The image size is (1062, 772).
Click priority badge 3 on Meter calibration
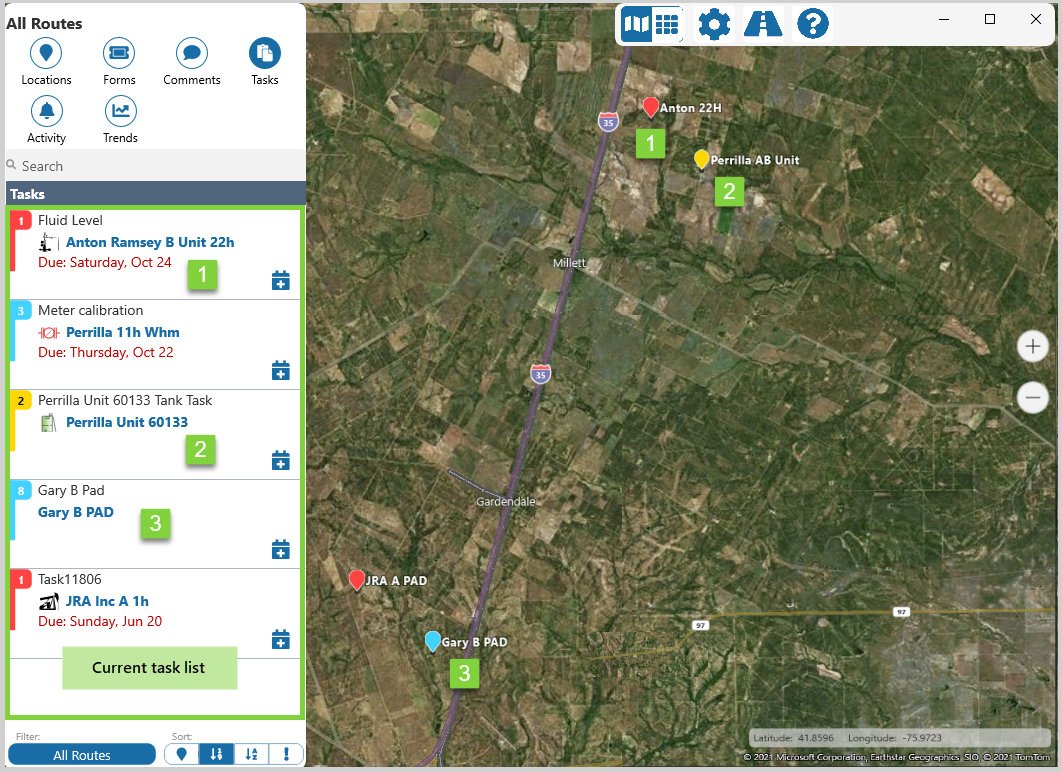pos(21,310)
